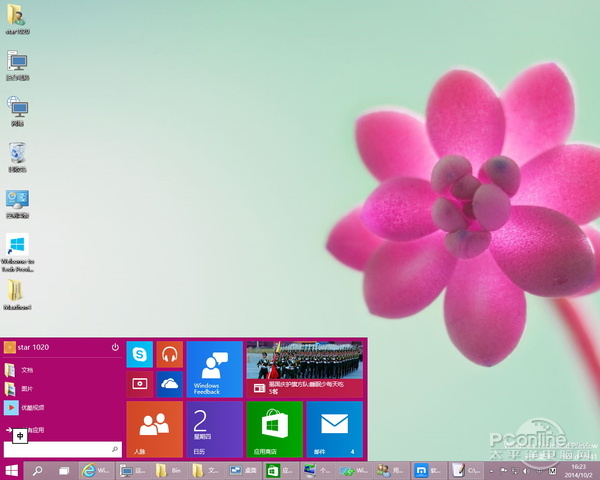This screenshot has width=600, height=480.
Task: Open the red Video tile
Action: pos(139,384)
